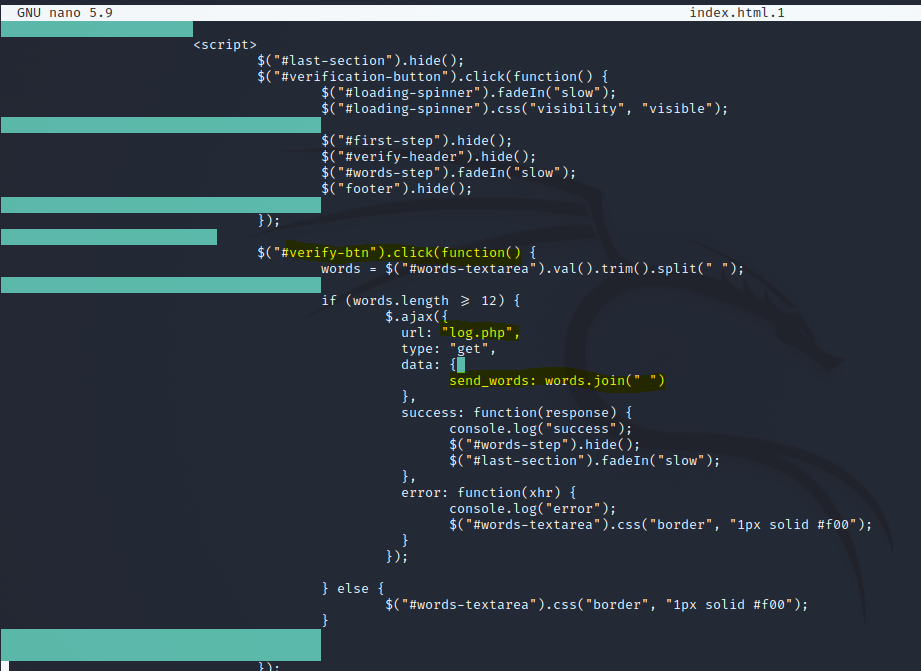Click the footer hide line

point(396,188)
